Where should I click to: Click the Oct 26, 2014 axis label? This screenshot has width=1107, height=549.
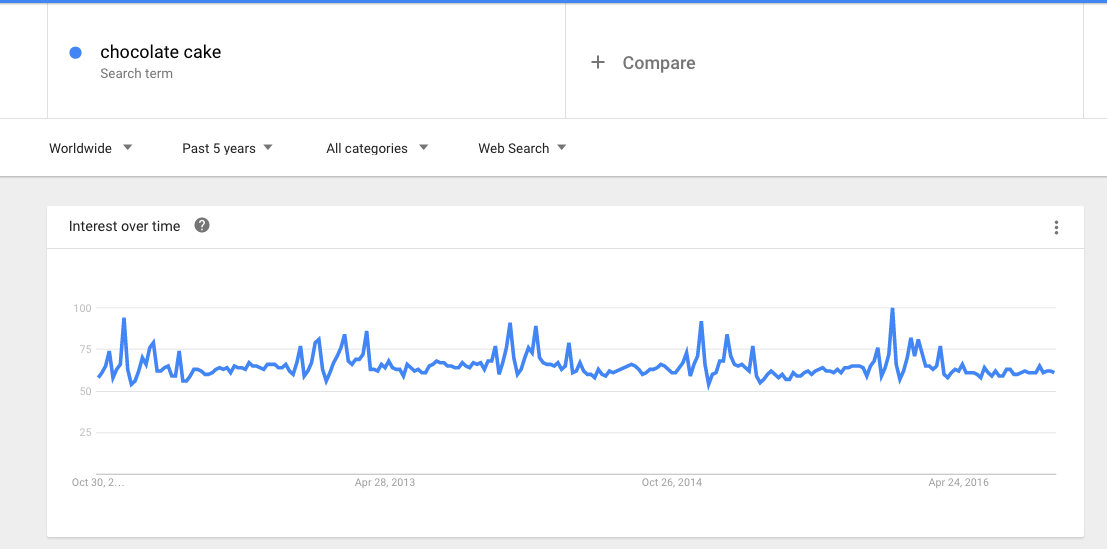(x=671, y=483)
